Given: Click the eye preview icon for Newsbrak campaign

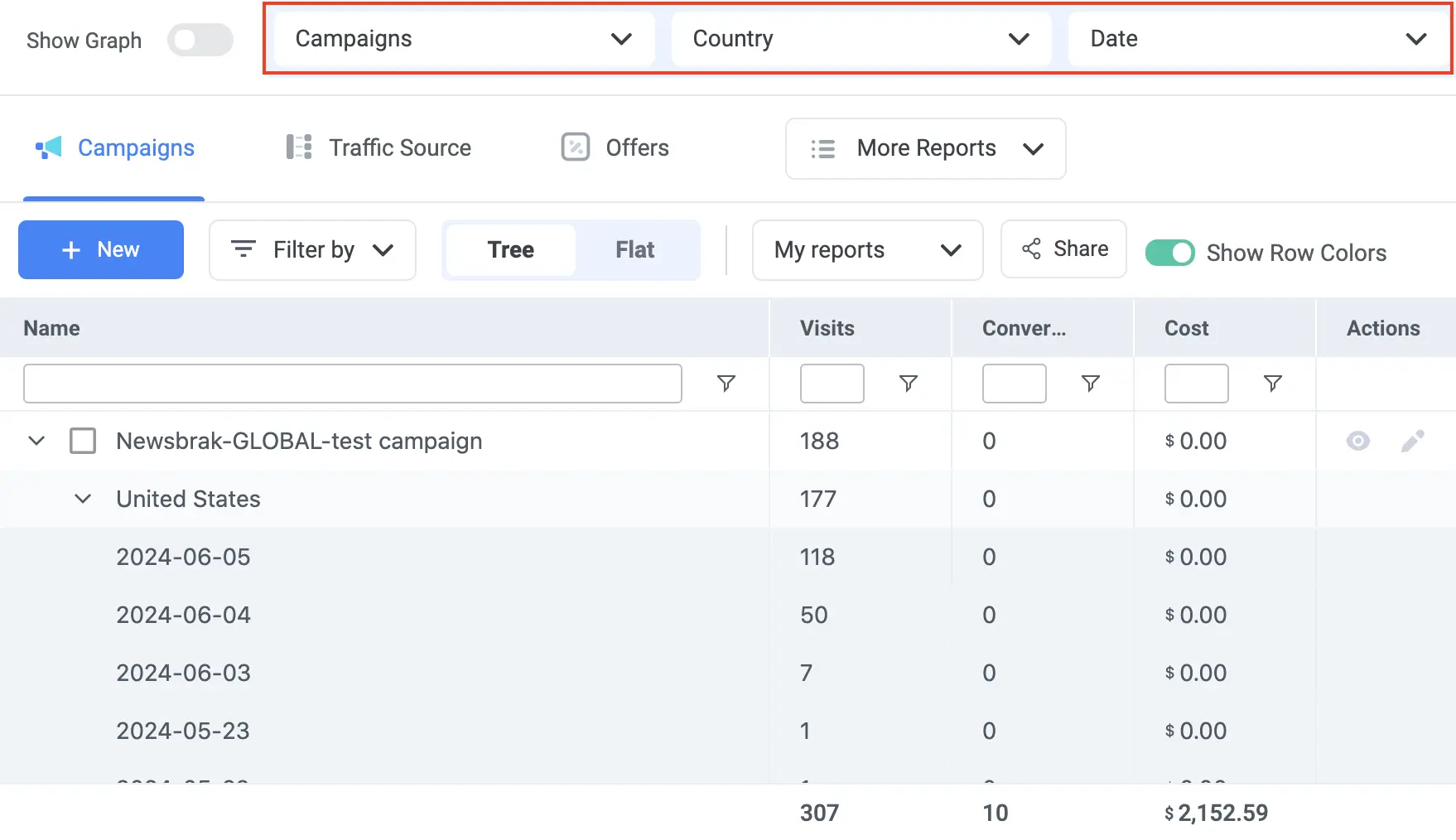Looking at the screenshot, I should (x=1358, y=441).
